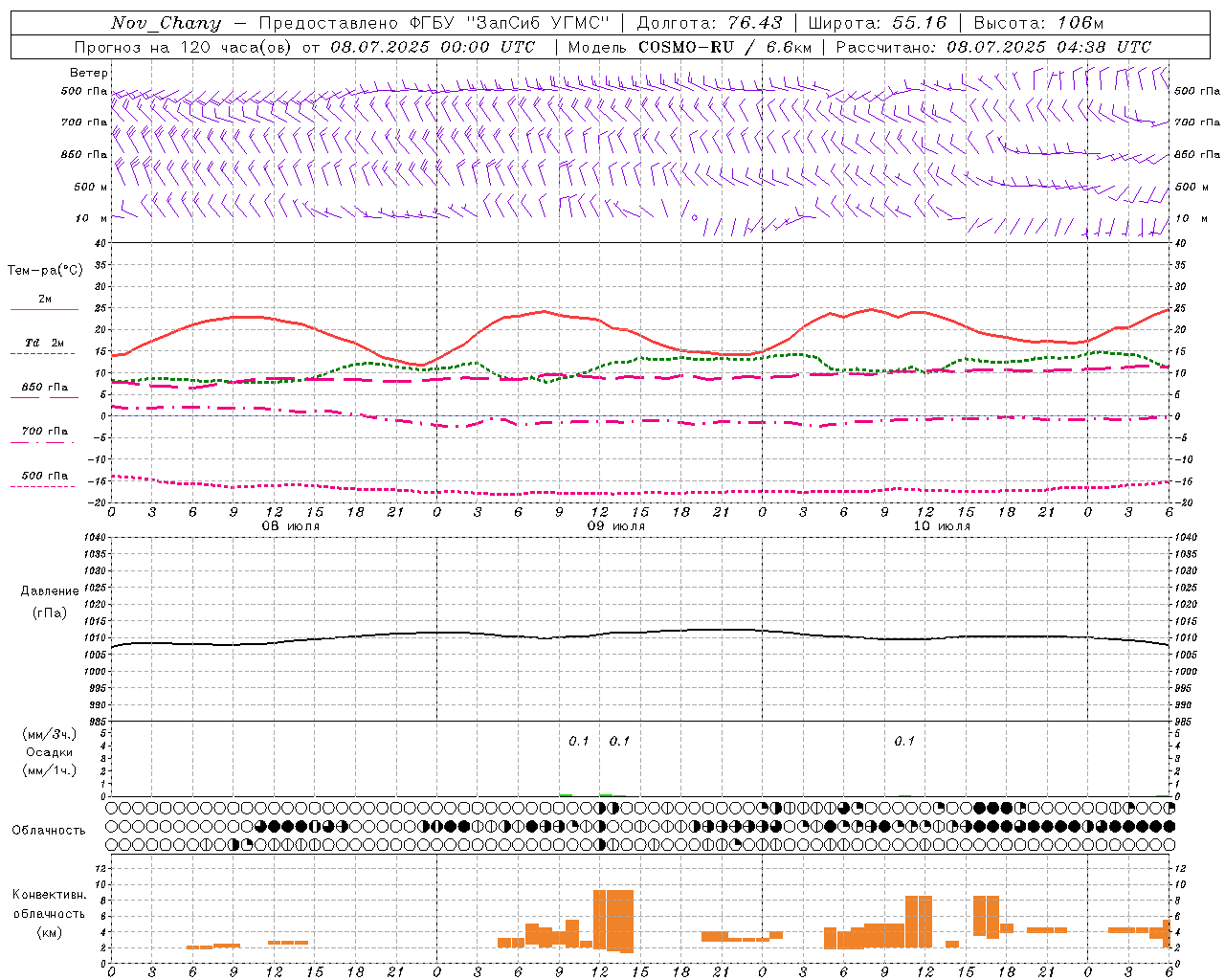Click the 'Рассчитано: 08.07.2025 04:38 UTC' timestamp

[993, 47]
